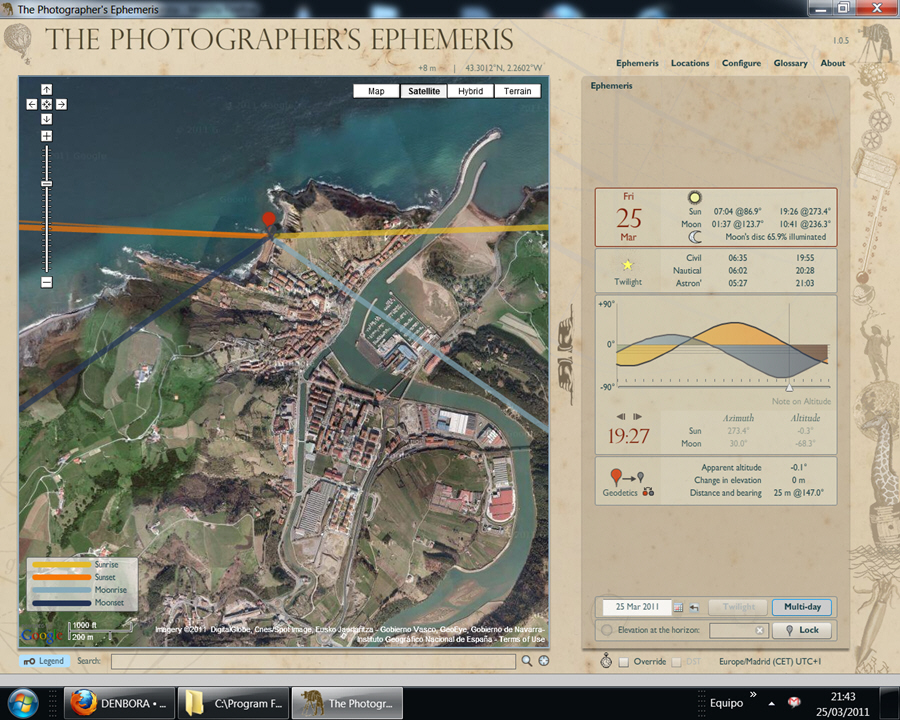The height and width of the screenshot is (720, 900).
Task: Click the recenter target icon beside search
Action: click(x=544, y=661)
